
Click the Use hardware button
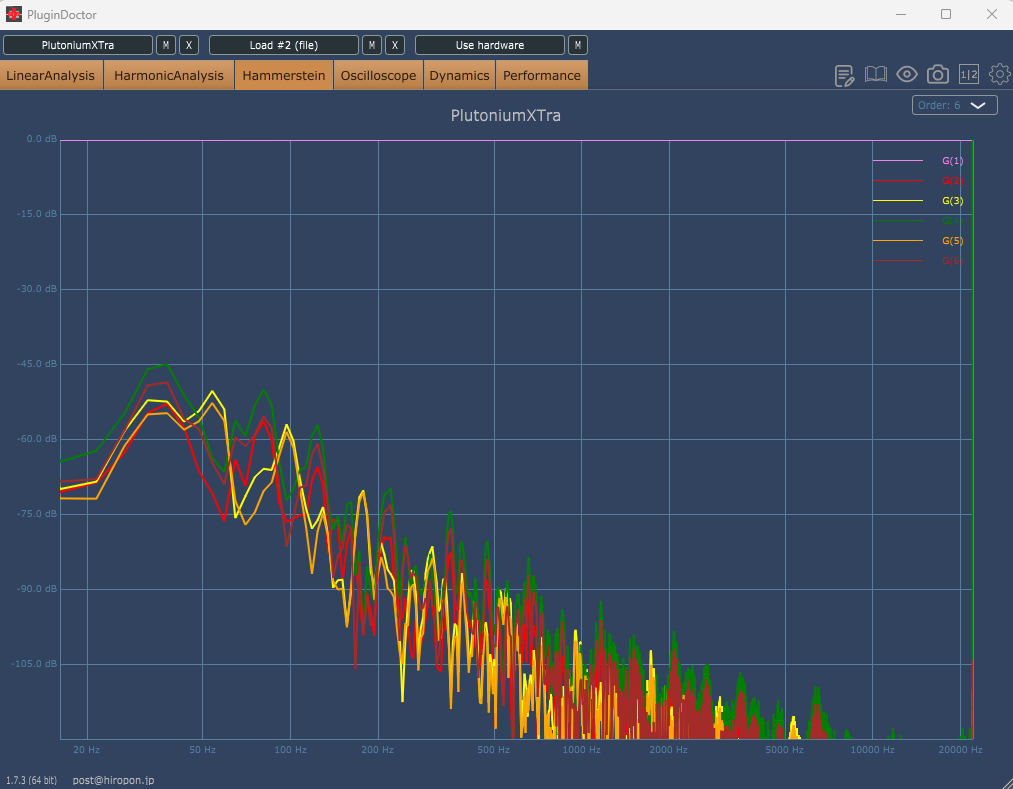[x=490, y=45]
